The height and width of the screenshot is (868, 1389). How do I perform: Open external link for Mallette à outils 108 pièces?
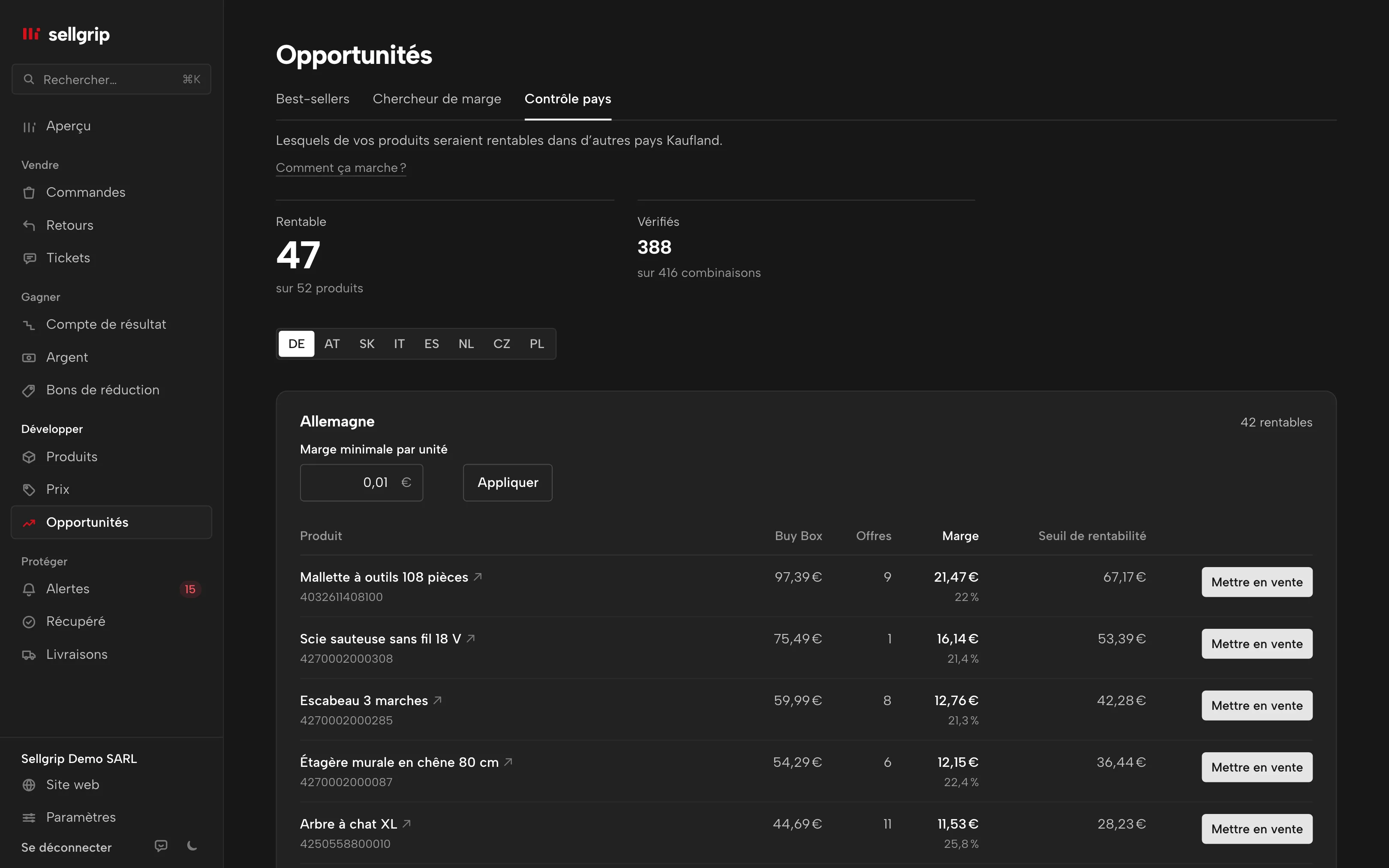[478, 577]
